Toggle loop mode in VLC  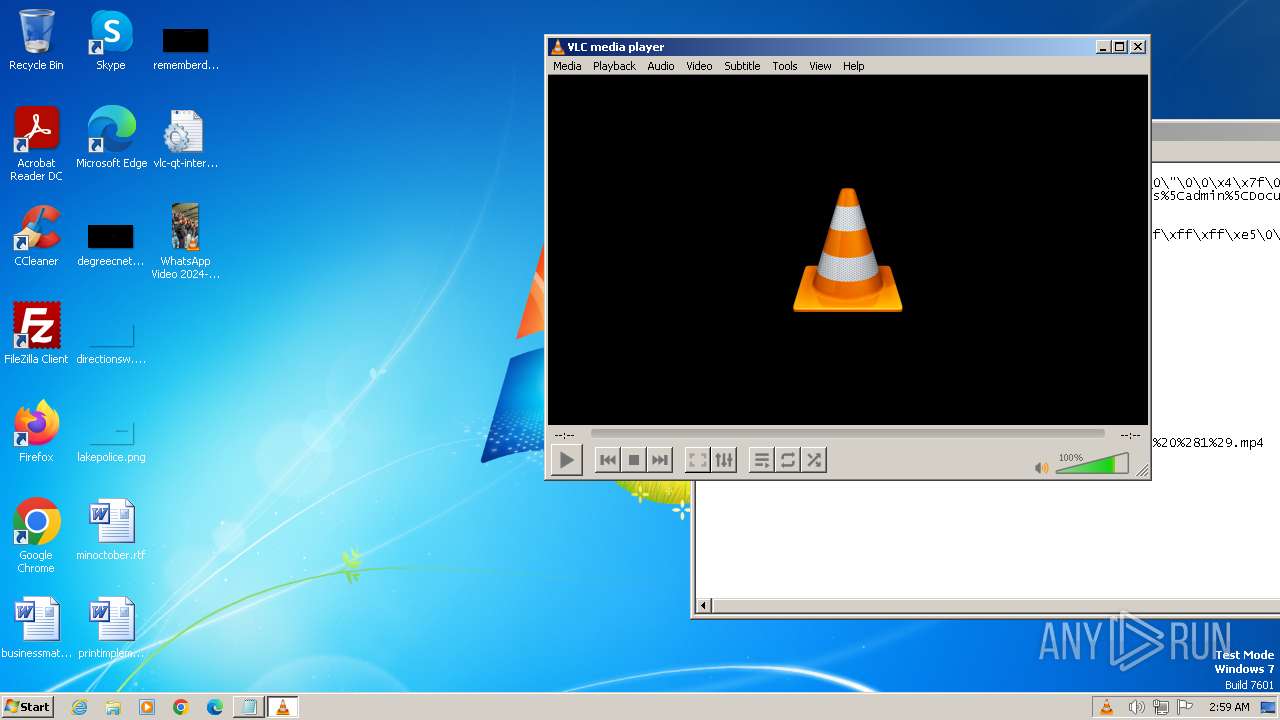tap(788, 460)
